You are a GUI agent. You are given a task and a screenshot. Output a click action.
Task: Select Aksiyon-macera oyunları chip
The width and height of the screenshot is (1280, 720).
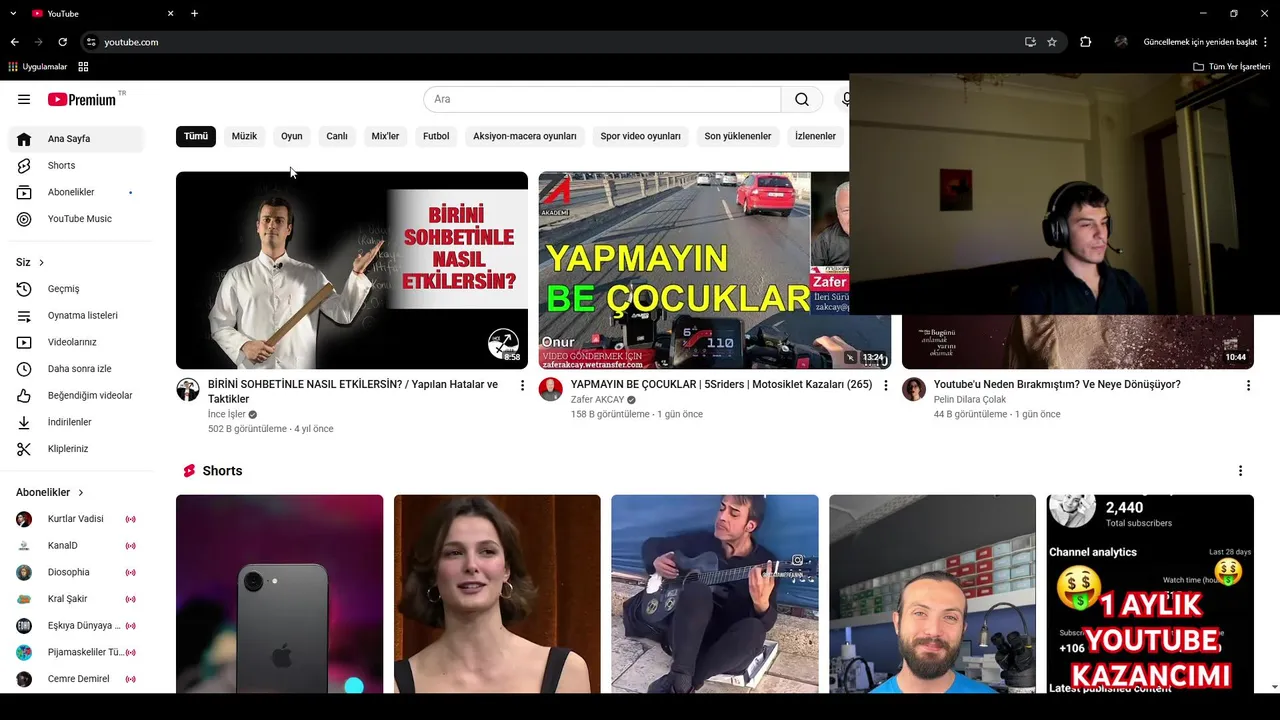point(525,136)
